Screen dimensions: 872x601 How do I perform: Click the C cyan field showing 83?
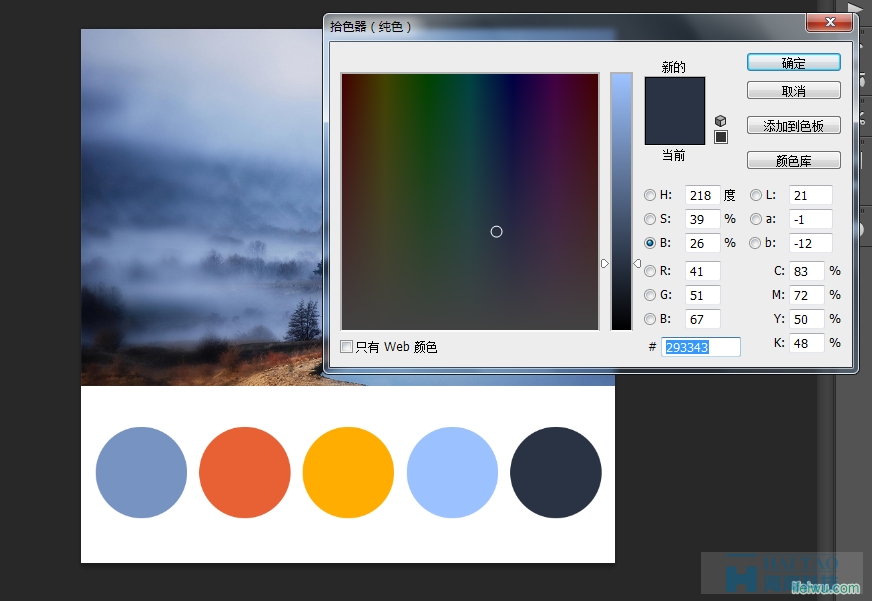coord(806,271)
